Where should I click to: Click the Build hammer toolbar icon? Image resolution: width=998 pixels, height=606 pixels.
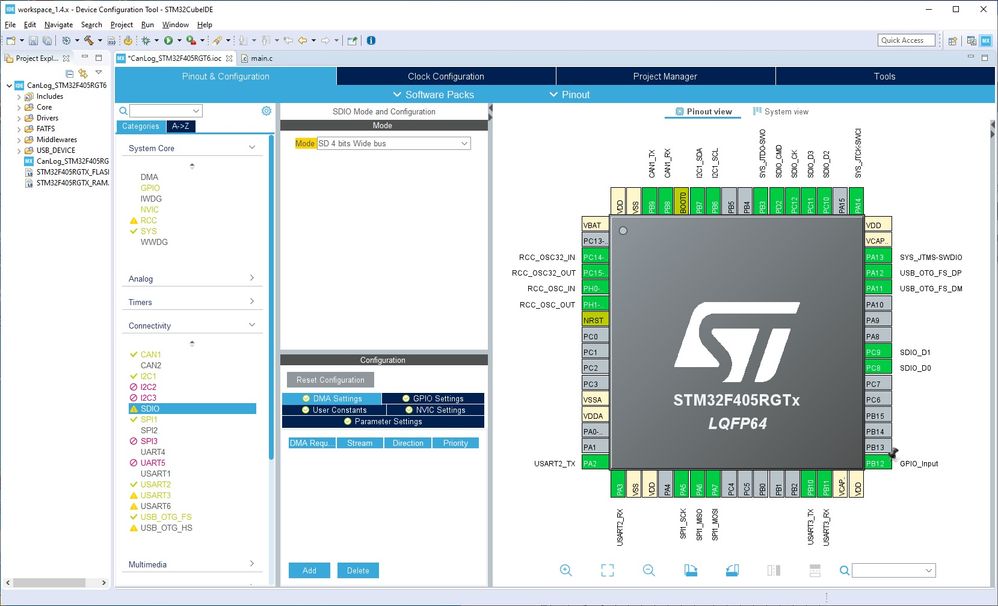point(88,40)
